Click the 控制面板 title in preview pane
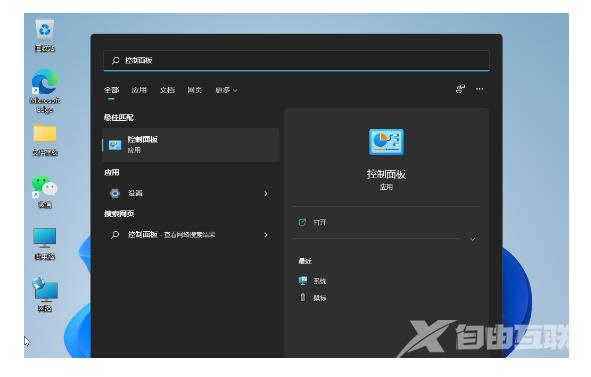The width and height of the screenshot is (591, 377). click(x=386, y=174)
